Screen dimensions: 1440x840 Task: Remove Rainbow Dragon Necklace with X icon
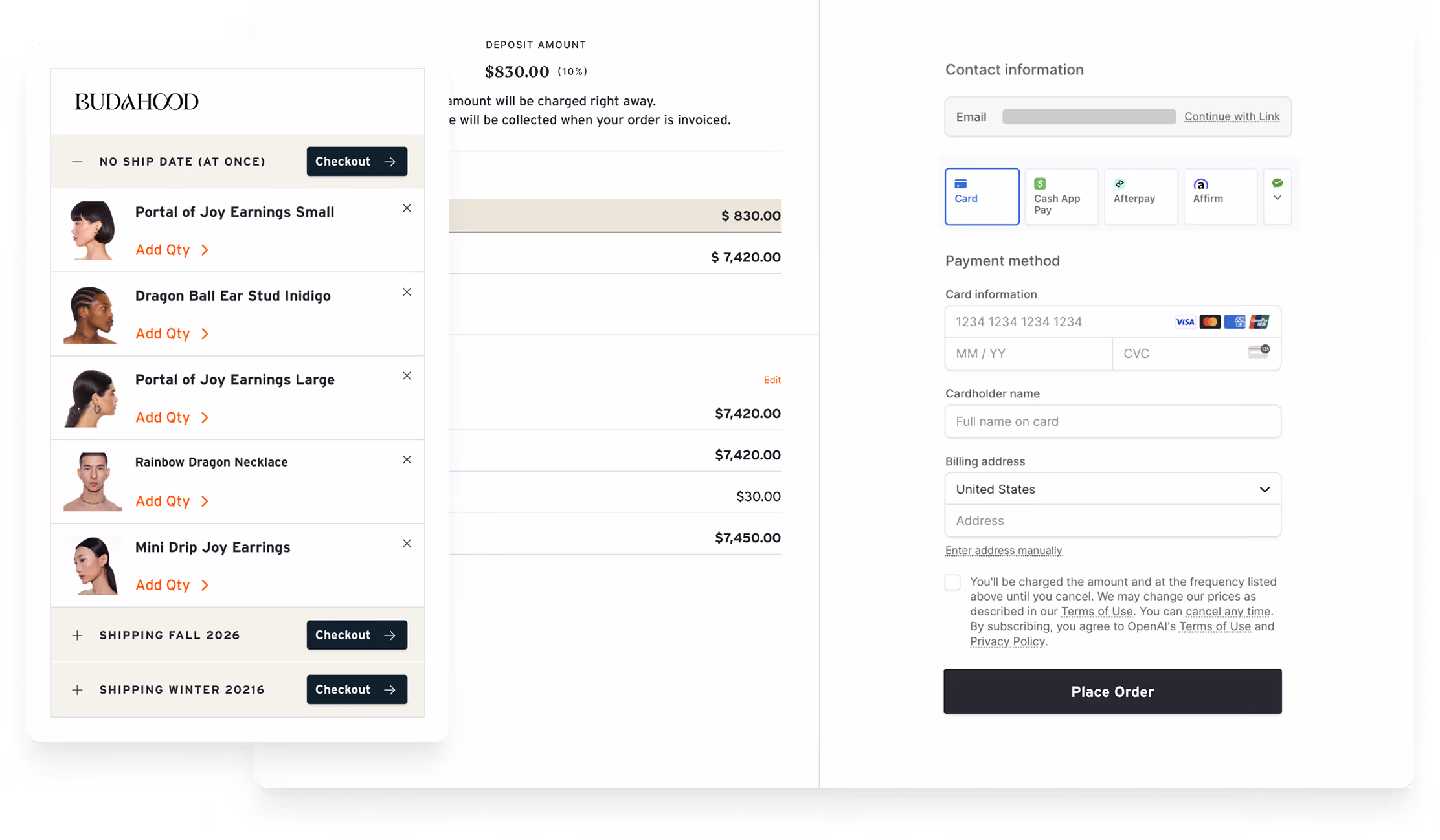tap(407, 459)
